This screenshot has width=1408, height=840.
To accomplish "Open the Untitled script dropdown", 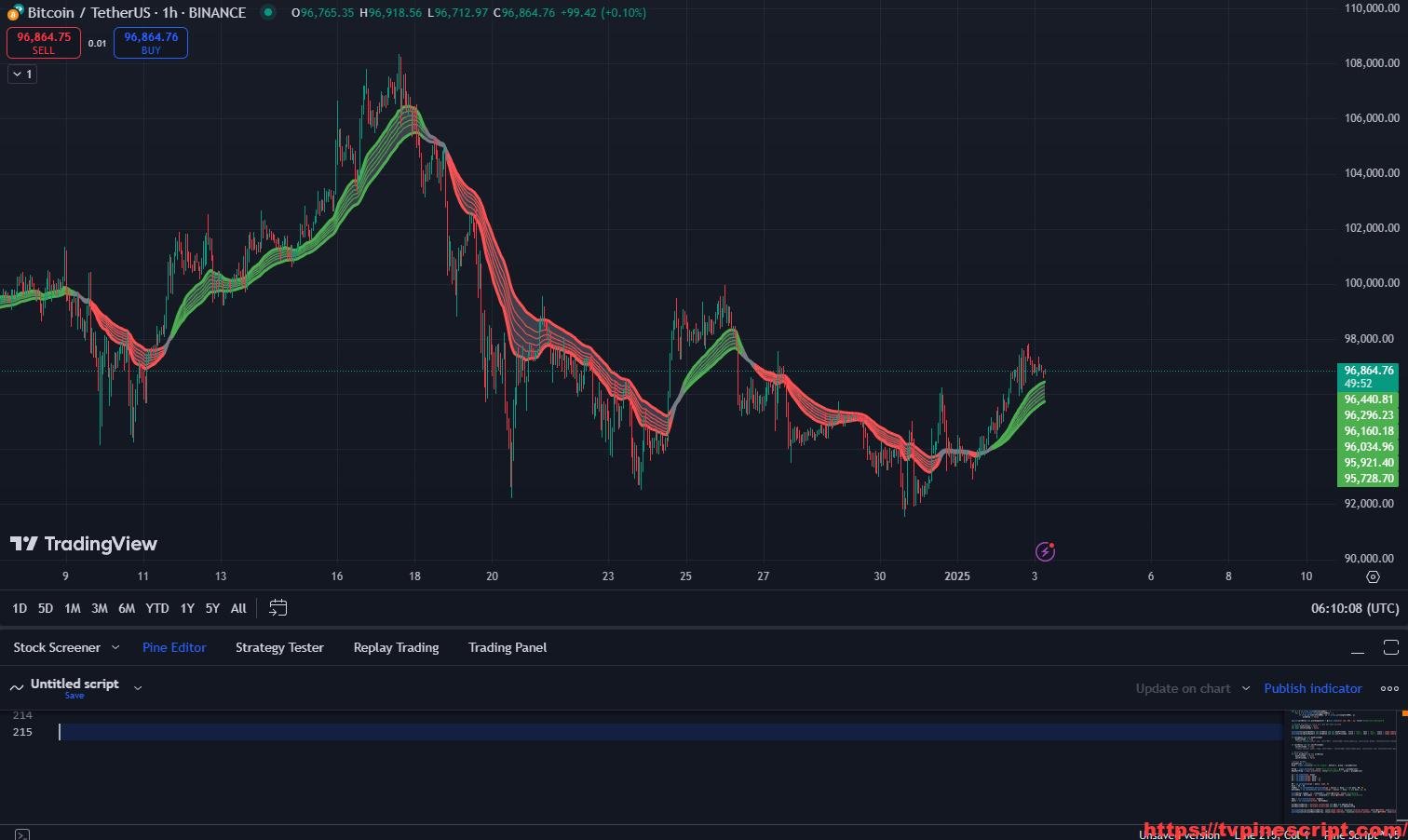I will click(138, 687).
